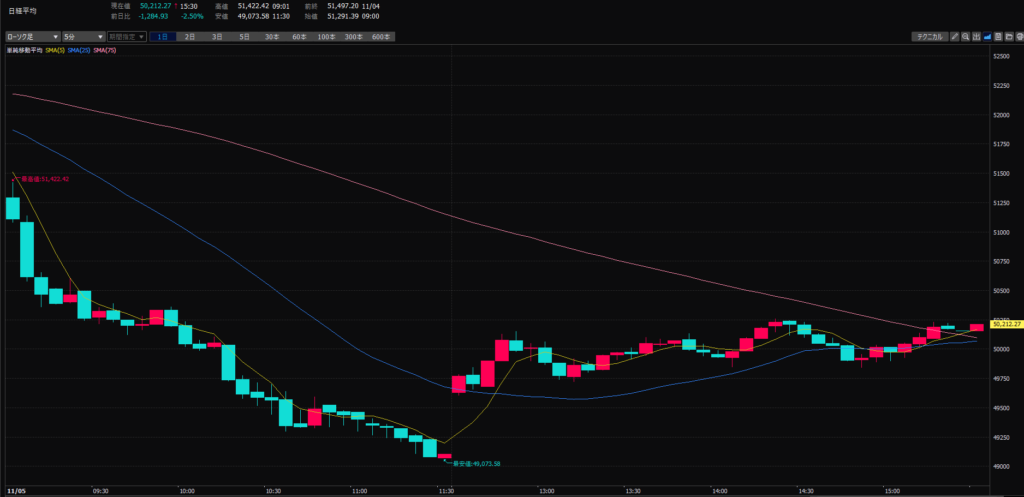
Task: Select the pencil drawing tool icon
Action: [x=955, y=37]
